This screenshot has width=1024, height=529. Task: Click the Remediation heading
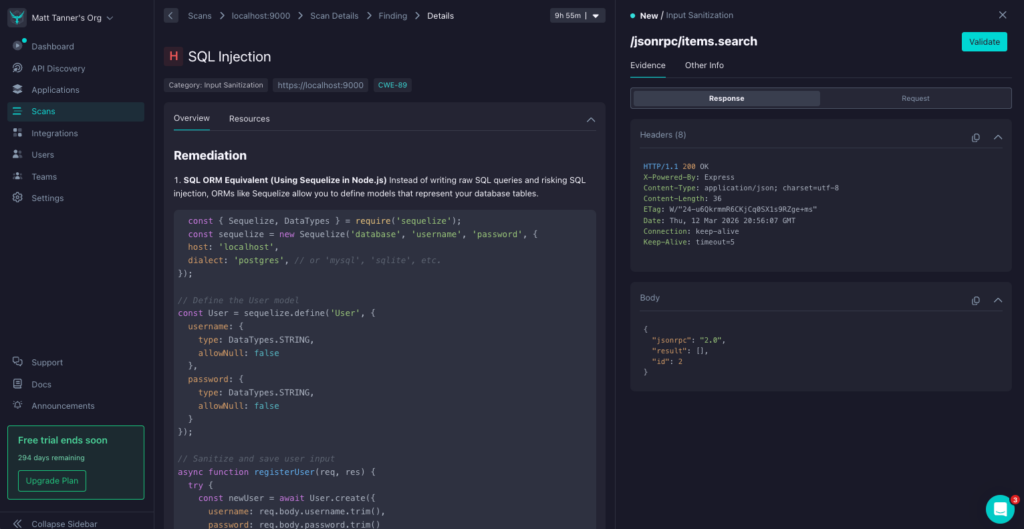click(x=210, y=155)
